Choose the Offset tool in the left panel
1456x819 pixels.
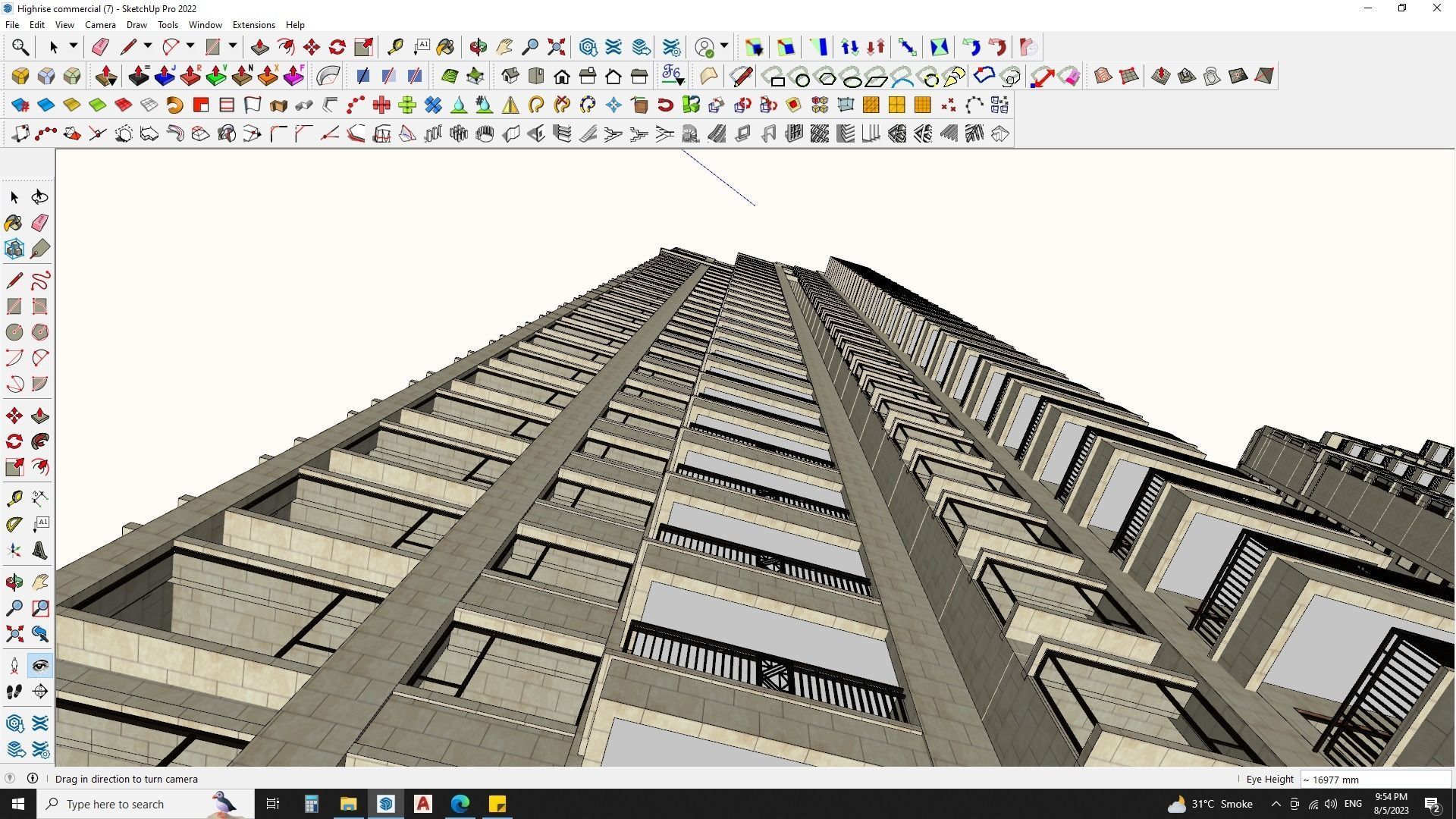coord(40,467)
